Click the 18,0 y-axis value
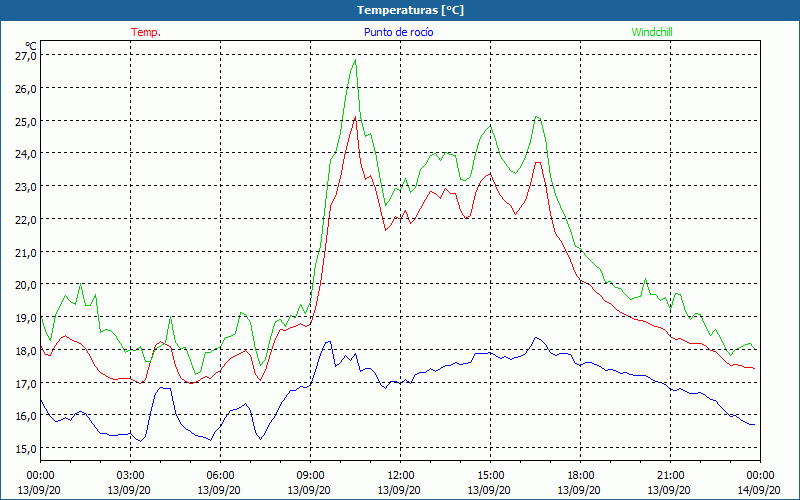 [26, 351]
